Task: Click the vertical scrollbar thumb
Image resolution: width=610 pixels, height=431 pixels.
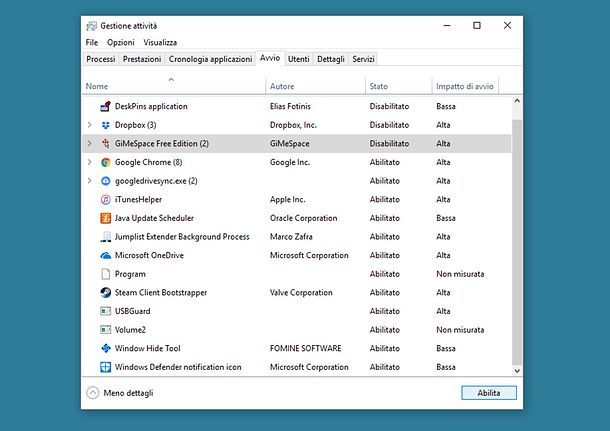Action: (517, 242)
